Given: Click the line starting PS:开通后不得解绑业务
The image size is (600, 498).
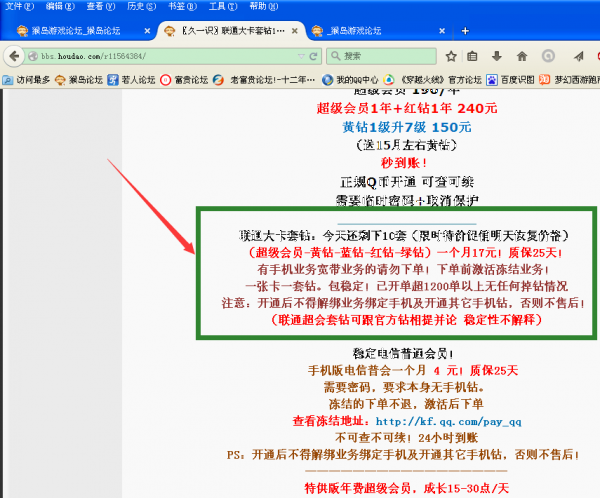Looking at the screenshot, I should [x=403, y=455].
